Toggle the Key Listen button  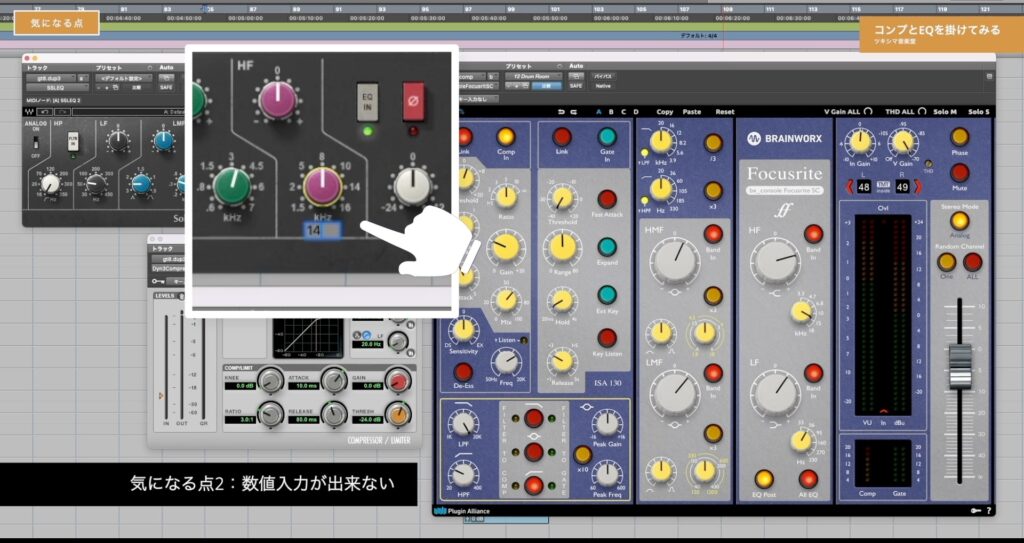607,338
